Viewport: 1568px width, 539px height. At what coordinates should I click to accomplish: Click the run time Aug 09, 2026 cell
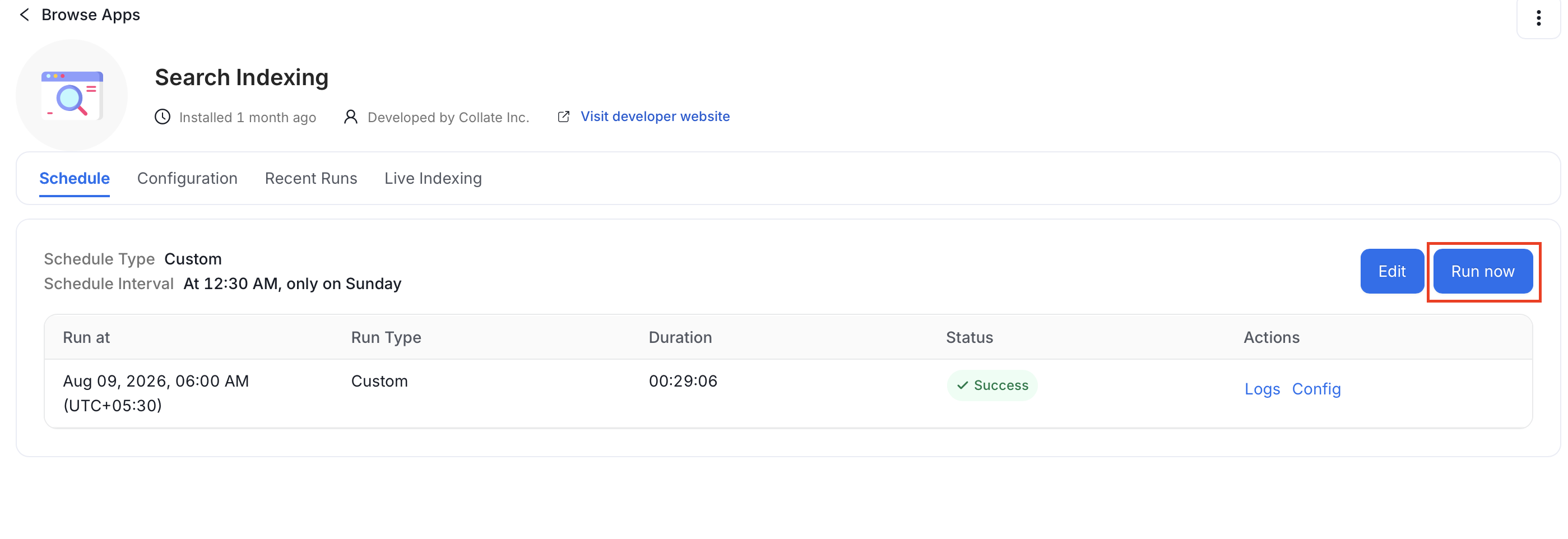pos(156,393)
